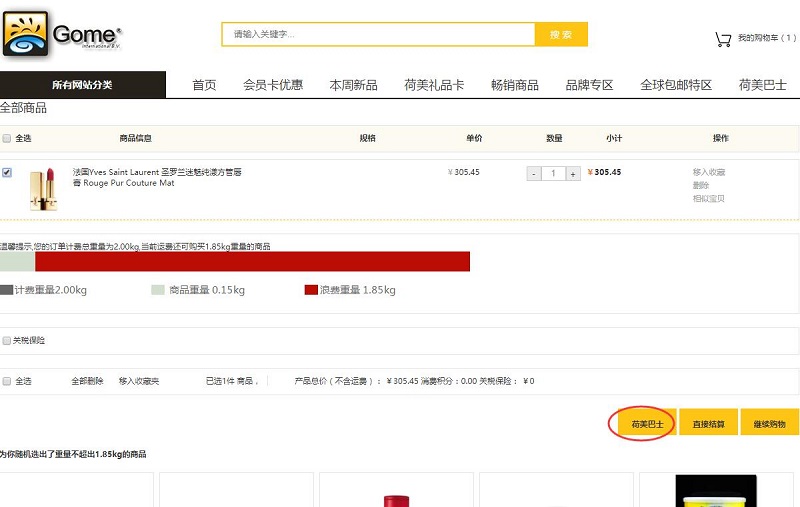Click the red 浪费重量 legend swatch
The width and height of the screenshot is (800, 507).
311,290
